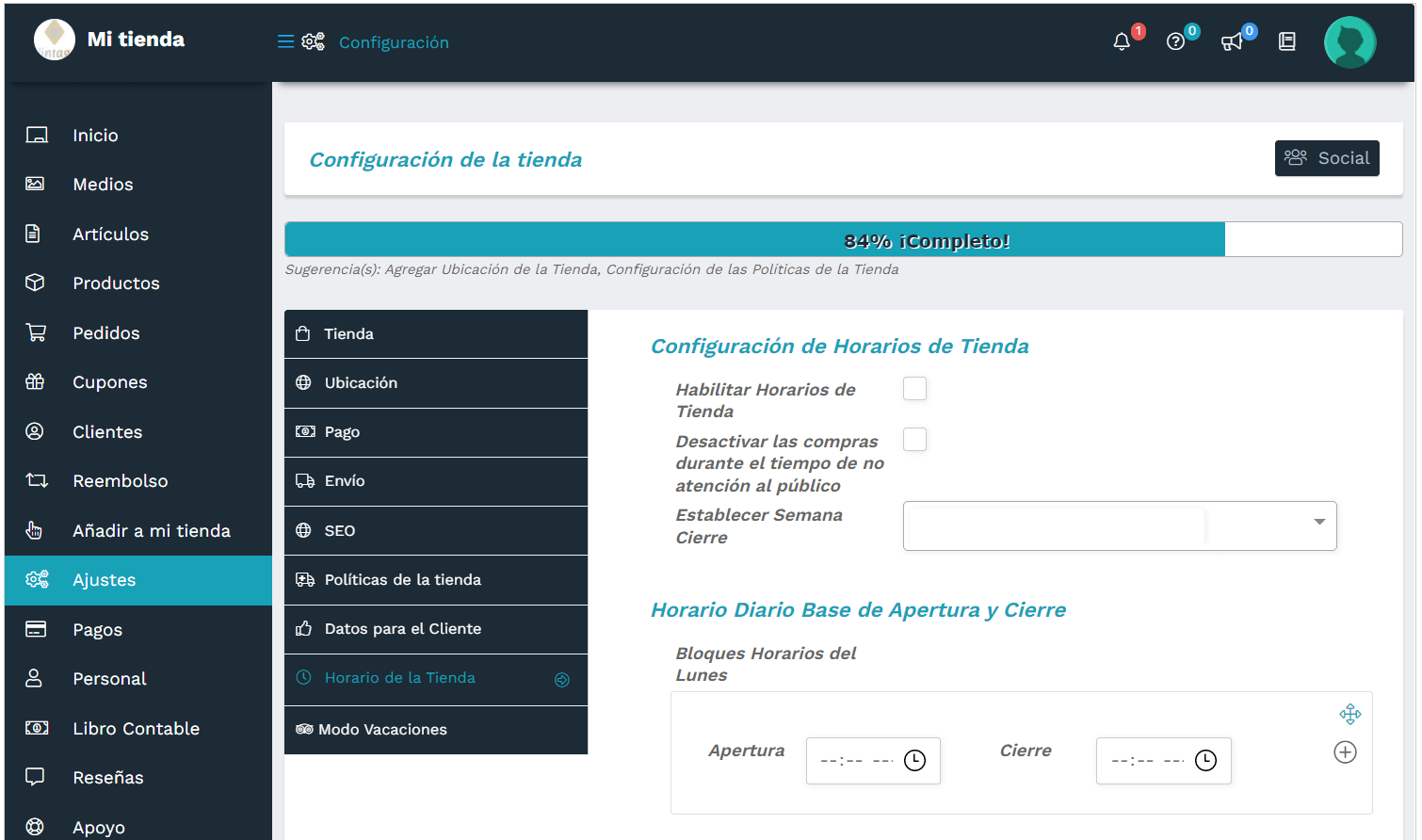
Task: Open the announcements megaphone icon
Action: tap(1232, 41)
